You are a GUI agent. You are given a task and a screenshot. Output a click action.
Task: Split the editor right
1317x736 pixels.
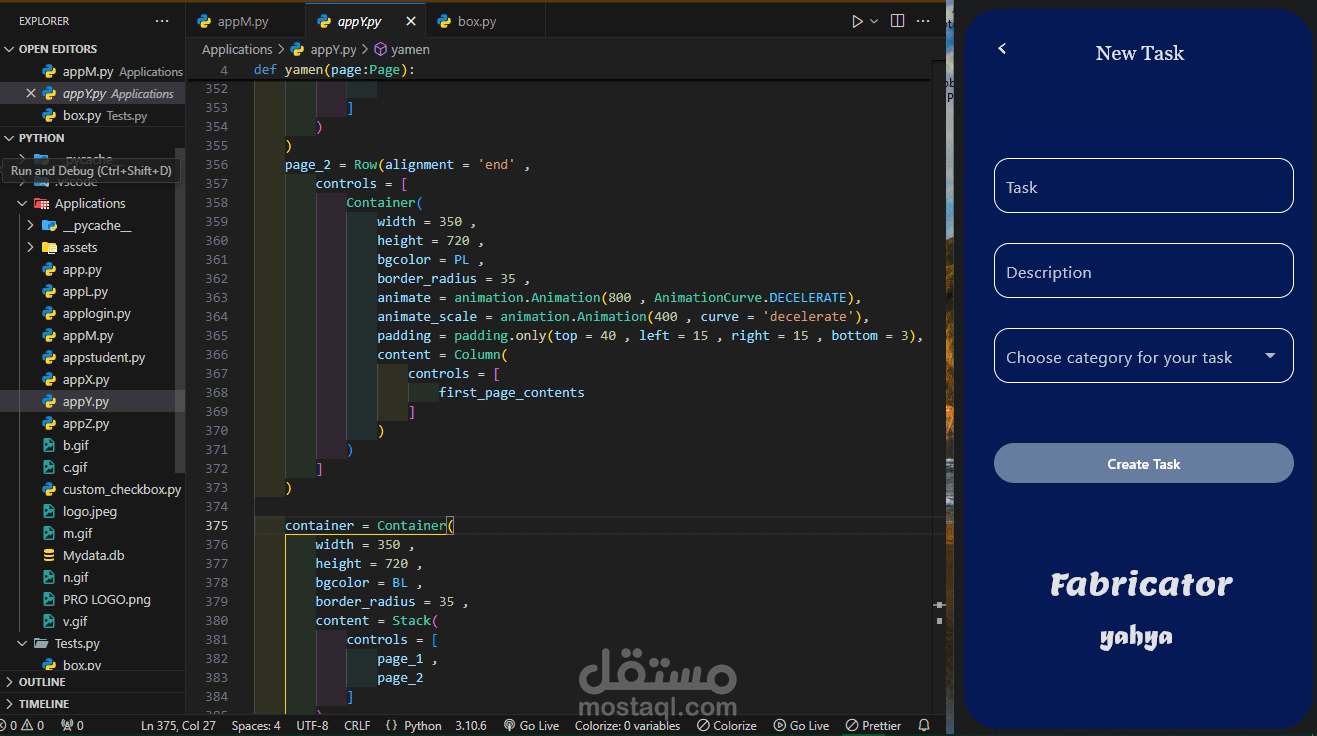tap(897, 21)
